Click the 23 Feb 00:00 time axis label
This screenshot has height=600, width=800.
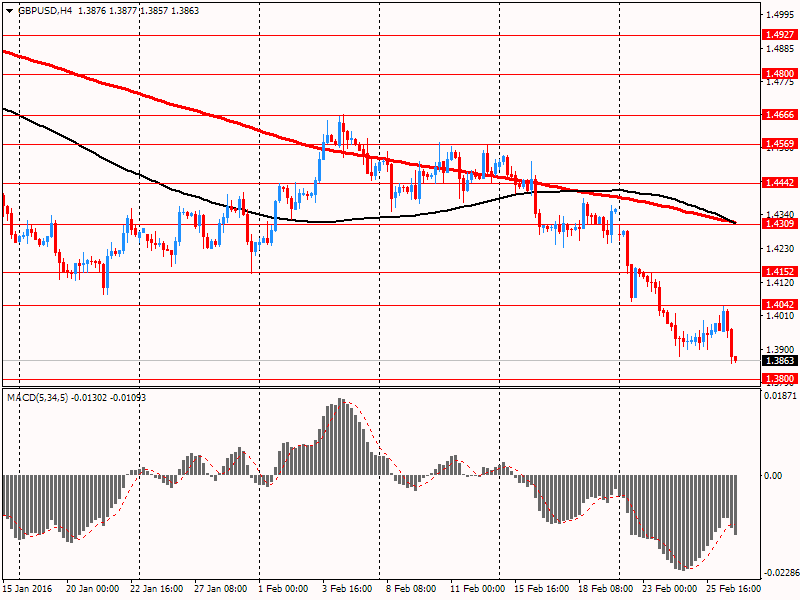669,589
